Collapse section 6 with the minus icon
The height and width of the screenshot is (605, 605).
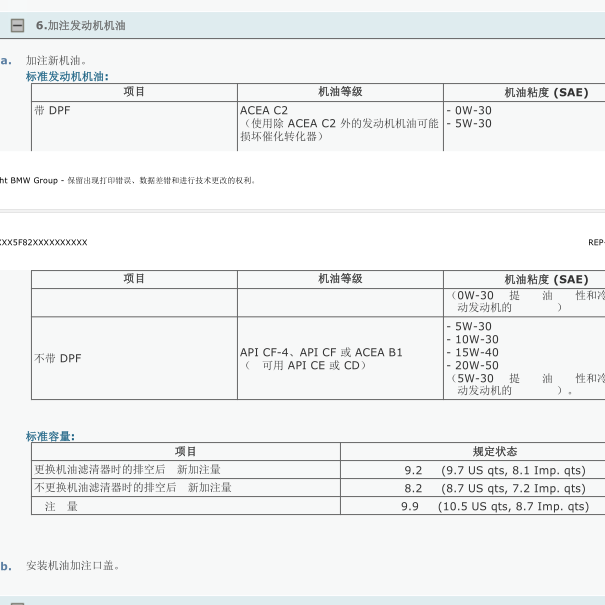[x=17, y=25]
